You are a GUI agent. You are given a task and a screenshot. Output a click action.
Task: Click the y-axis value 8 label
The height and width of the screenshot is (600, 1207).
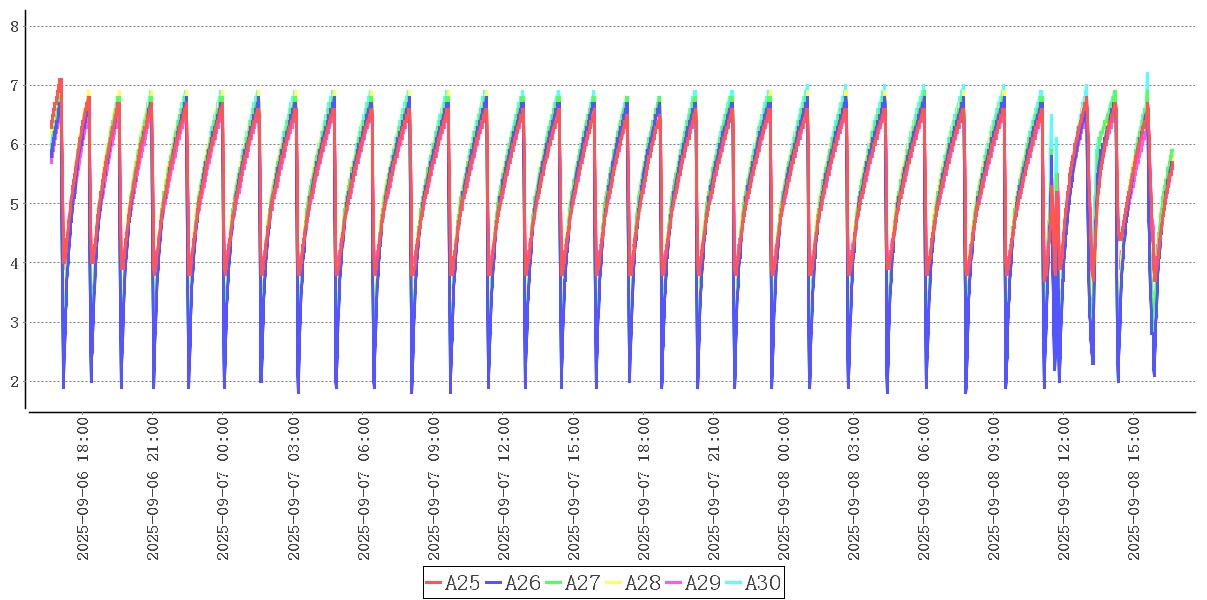(14, 27)
